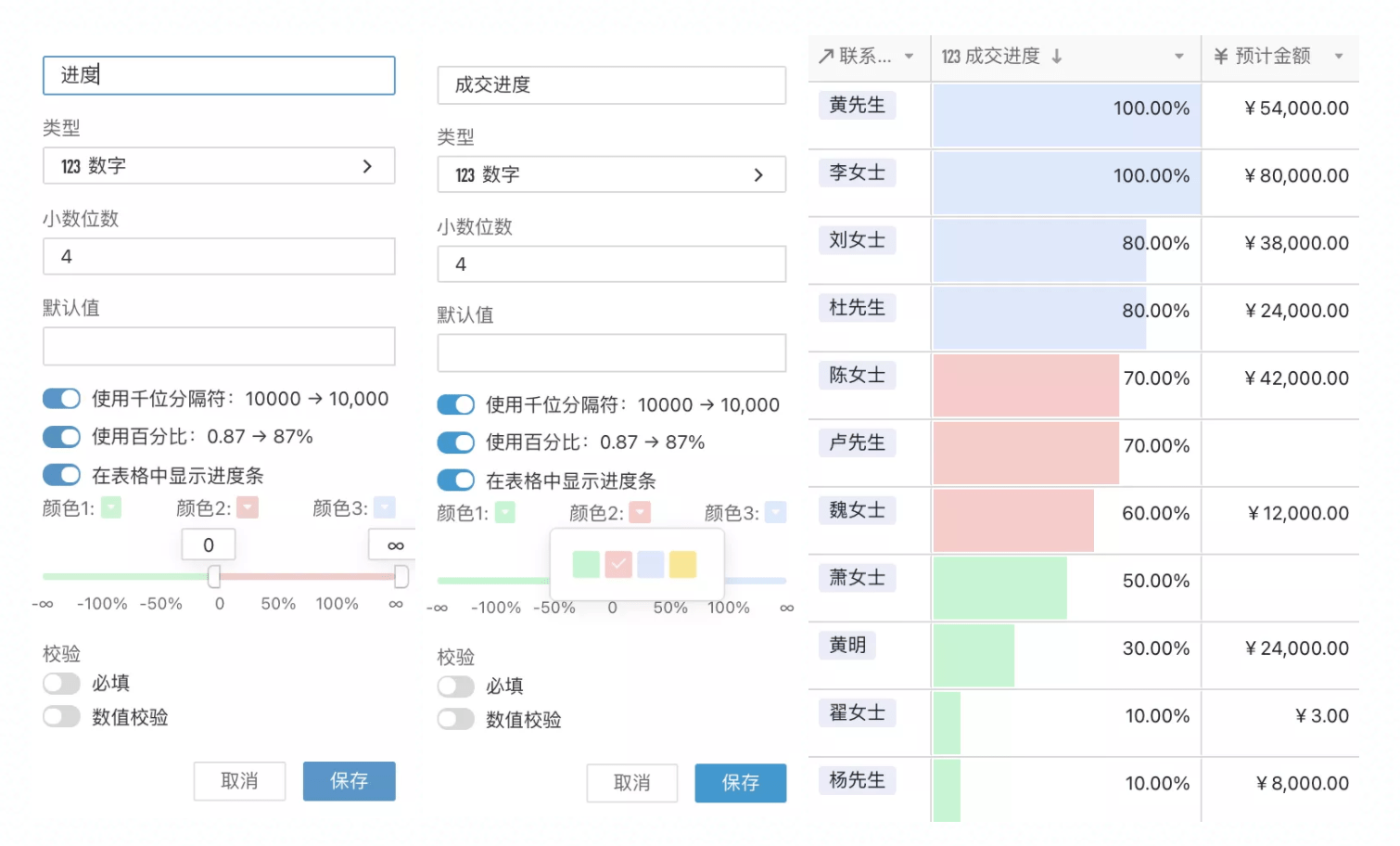1400x846 pixels.
Task: Toggle progress bar display in the 进度 panel
Action: tap(61, 475)
